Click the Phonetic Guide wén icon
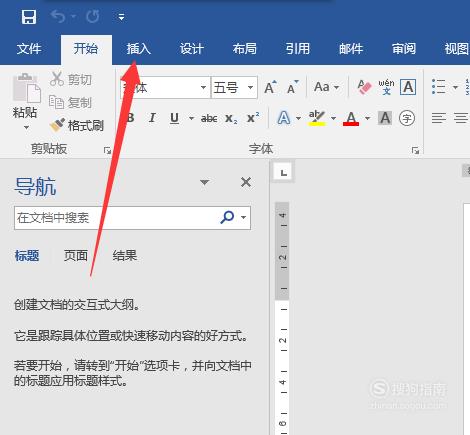 click(x=386, y=87)
